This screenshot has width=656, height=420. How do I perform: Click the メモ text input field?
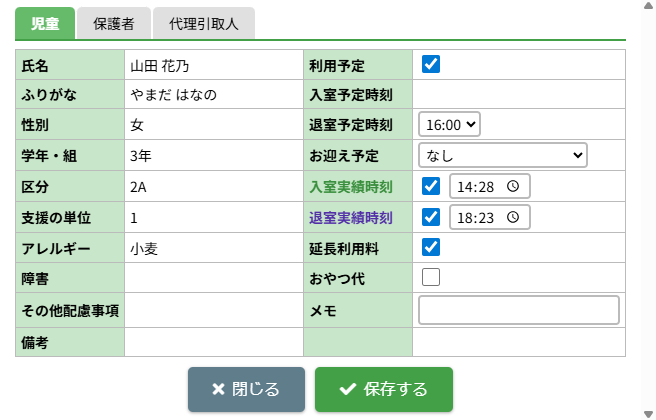(518, 310)
